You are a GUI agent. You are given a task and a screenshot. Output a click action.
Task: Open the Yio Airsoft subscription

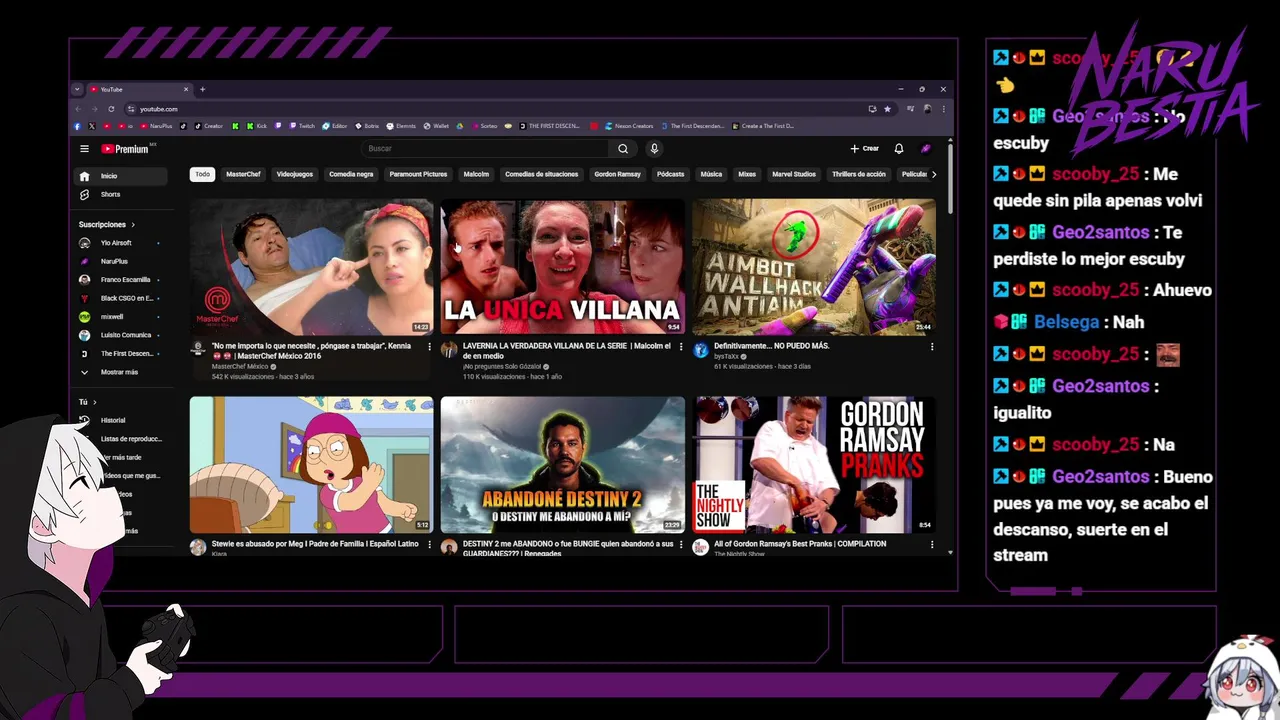(120, 243)
